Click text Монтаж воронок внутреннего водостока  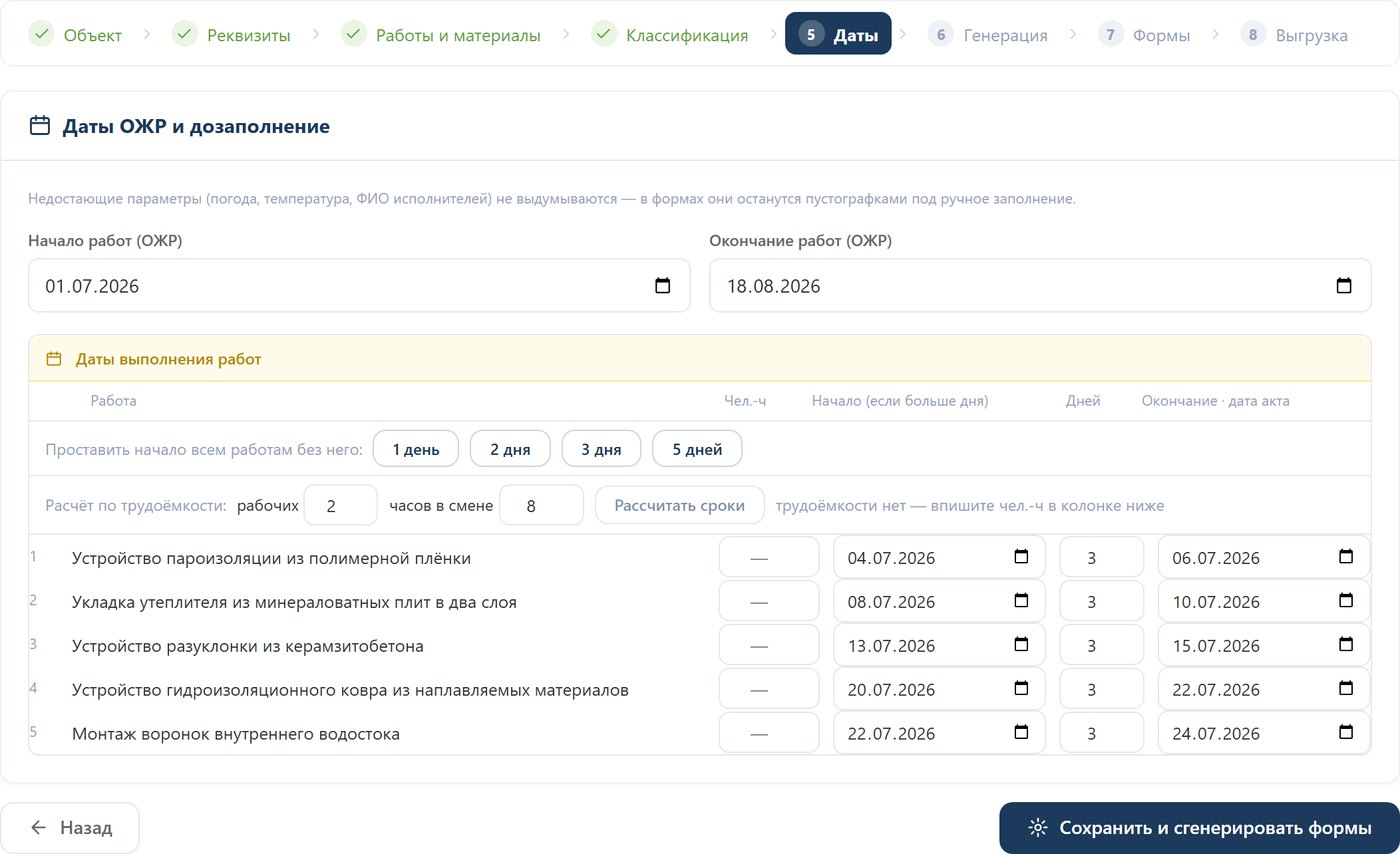click(236, 734)
